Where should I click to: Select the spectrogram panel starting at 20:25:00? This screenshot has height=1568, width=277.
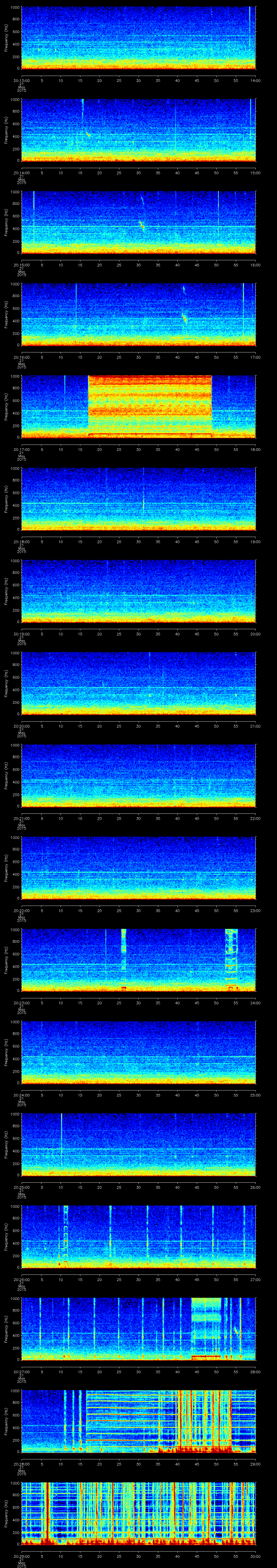139,1144
